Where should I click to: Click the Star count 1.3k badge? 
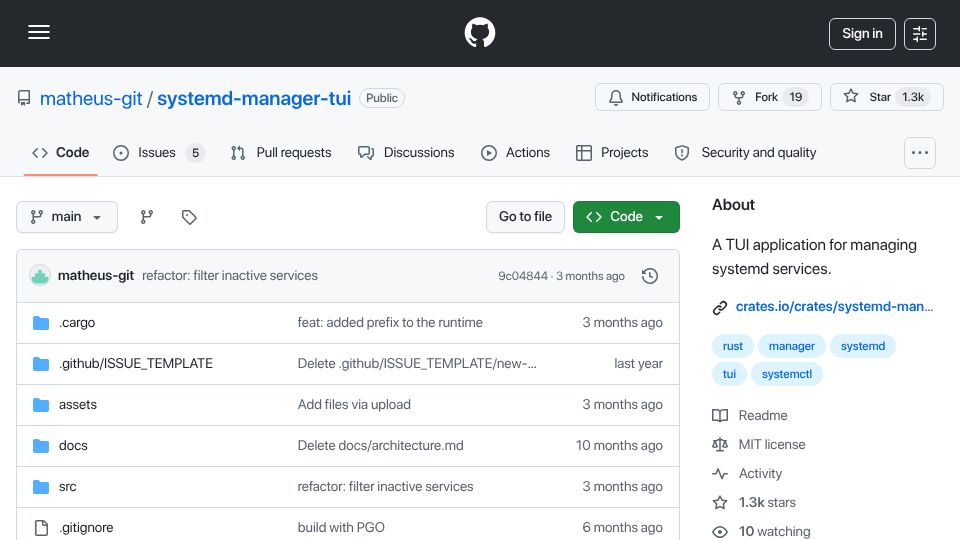click(913, 97)
